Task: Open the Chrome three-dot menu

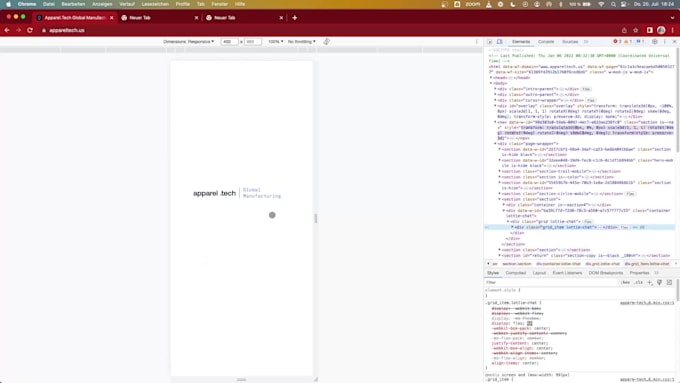Action: pos(673,30)
